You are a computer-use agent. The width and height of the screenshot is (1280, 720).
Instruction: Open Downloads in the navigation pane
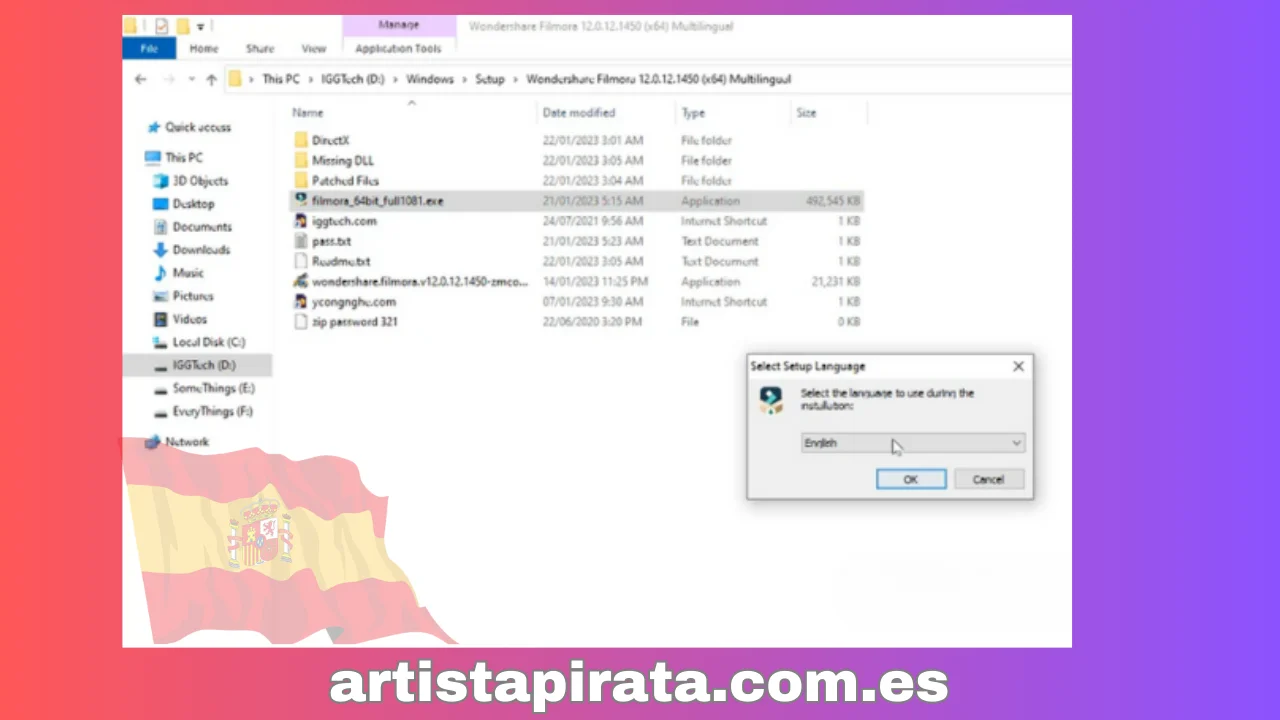point(191,250)
